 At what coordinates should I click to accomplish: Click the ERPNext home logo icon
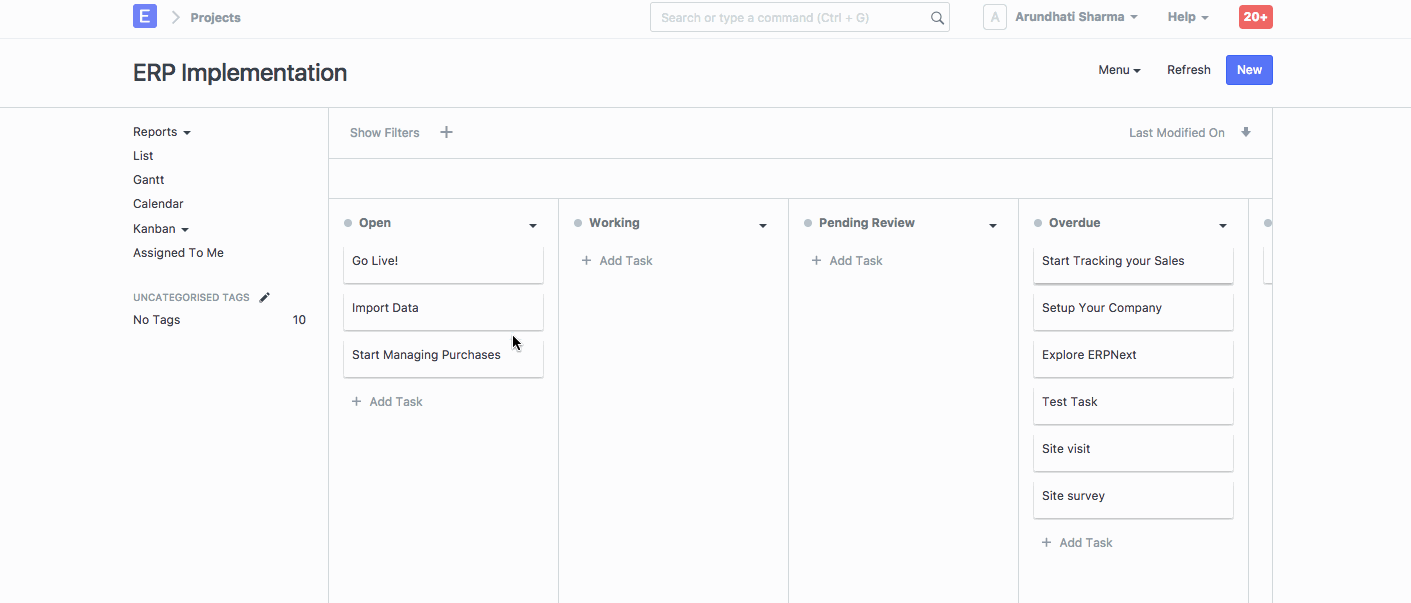[x=145, y=17]
